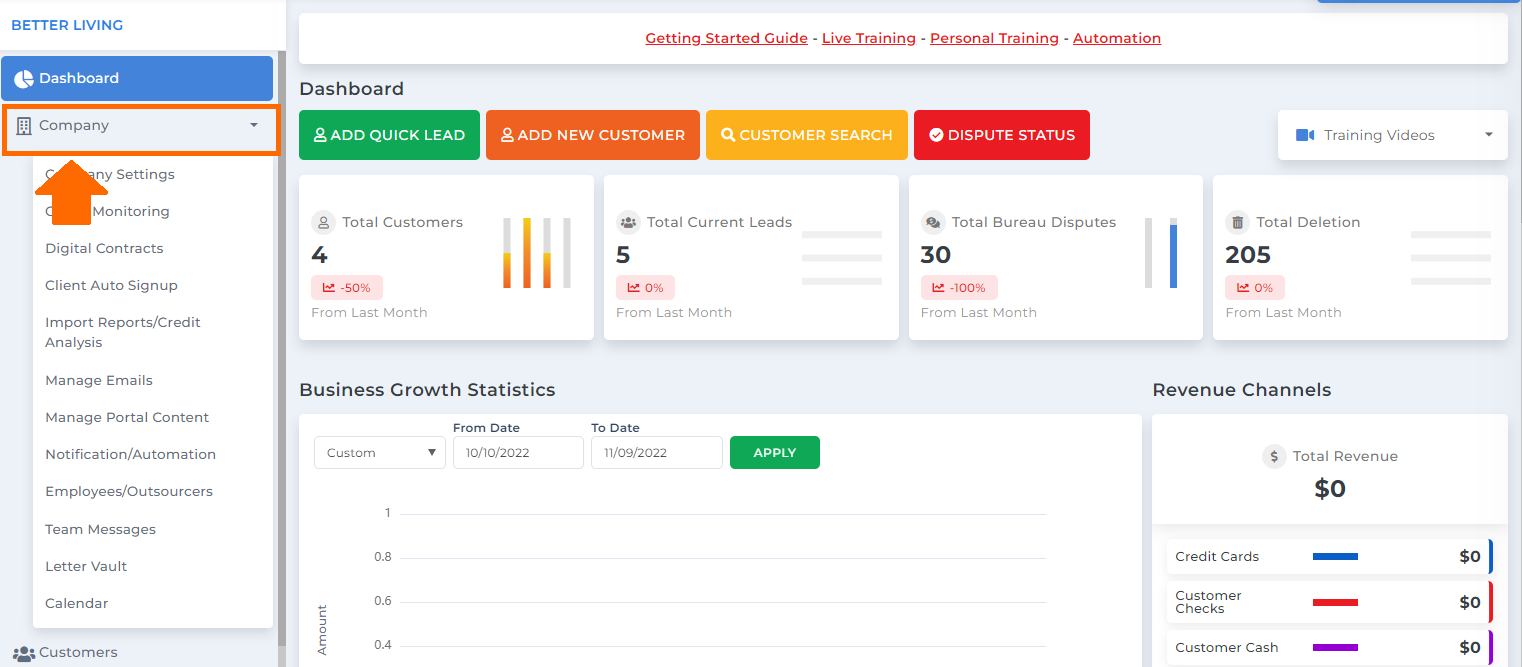
Task: Click the Total Customers person icon
Action: click(323, 221)
